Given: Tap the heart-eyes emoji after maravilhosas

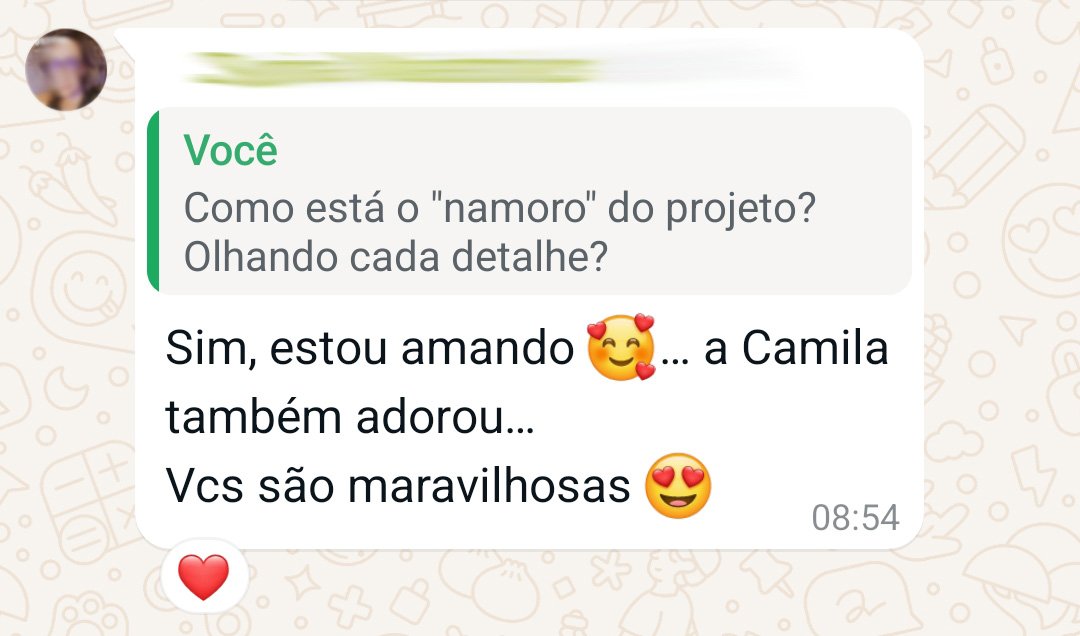Looking at the screenshot, I should pyautogui.click(x=678, y=486).
